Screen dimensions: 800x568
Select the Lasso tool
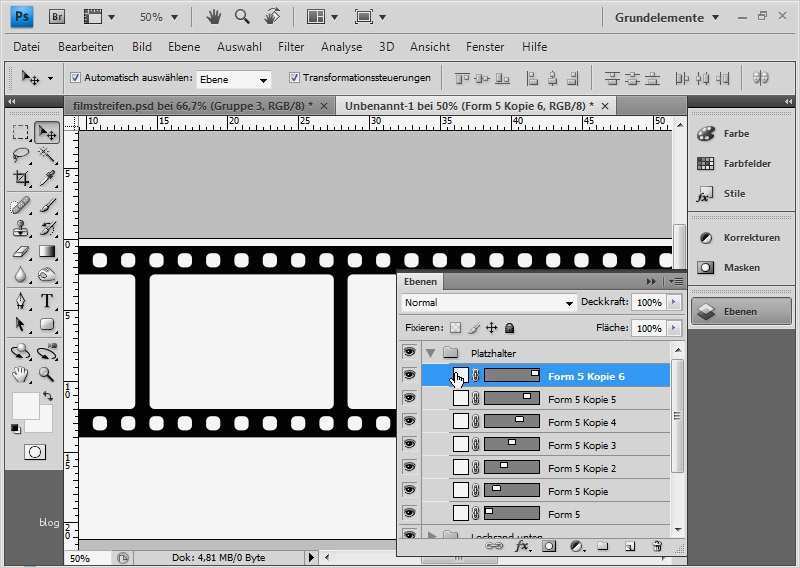point(20,155)
